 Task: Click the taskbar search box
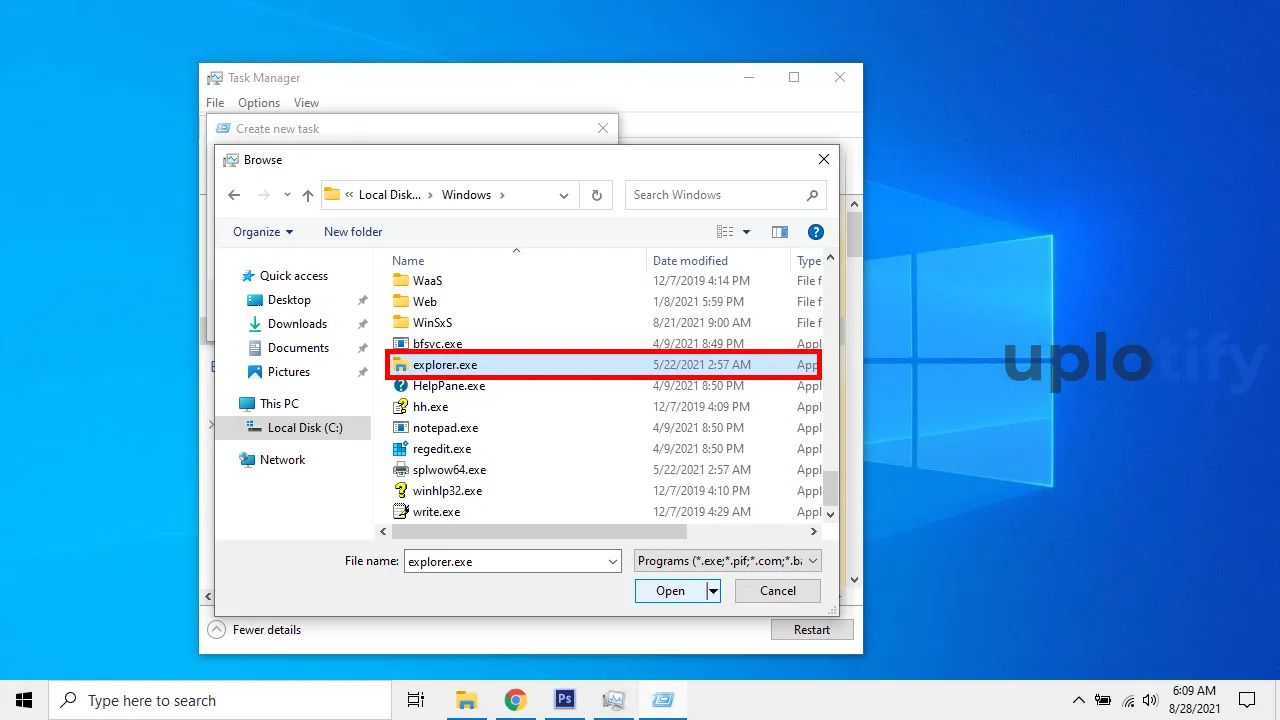click(x=220, y=700)
